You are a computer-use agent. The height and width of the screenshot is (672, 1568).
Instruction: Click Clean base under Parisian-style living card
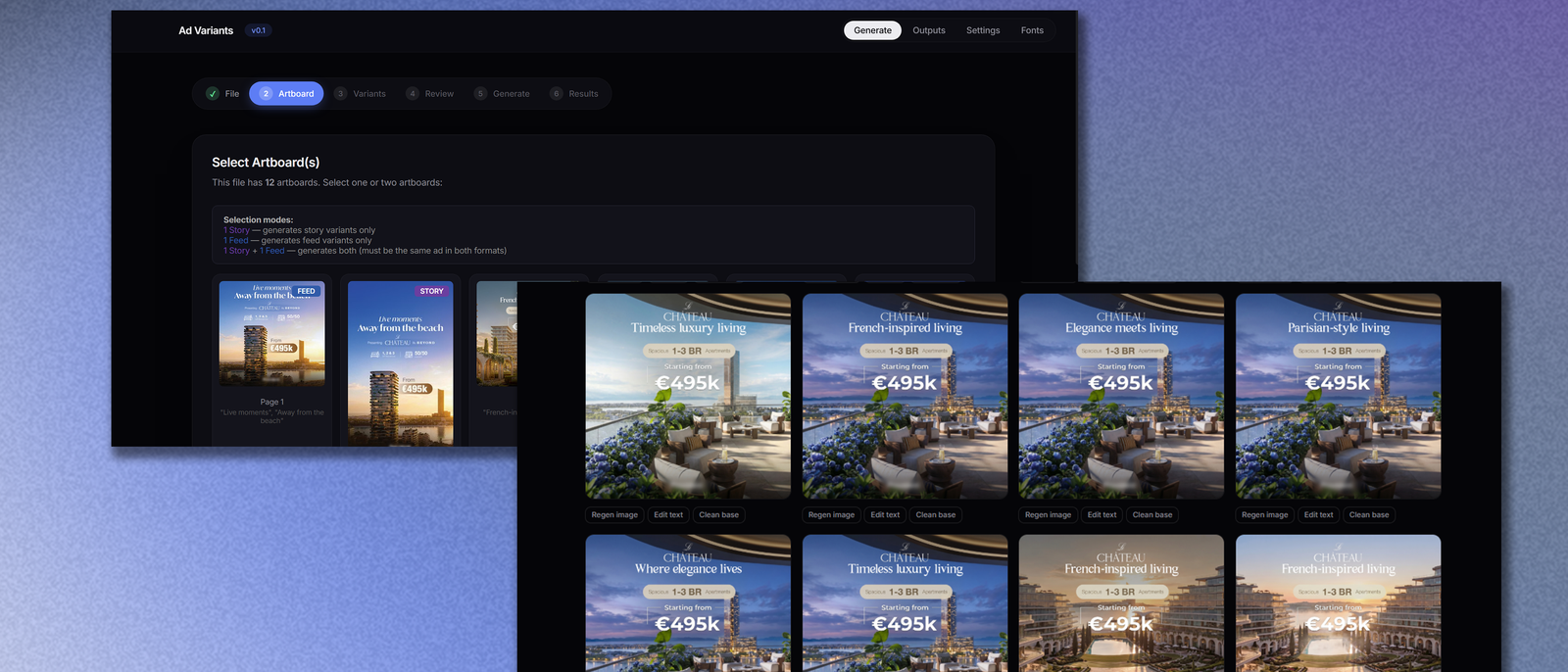[x=1368, y=514]
